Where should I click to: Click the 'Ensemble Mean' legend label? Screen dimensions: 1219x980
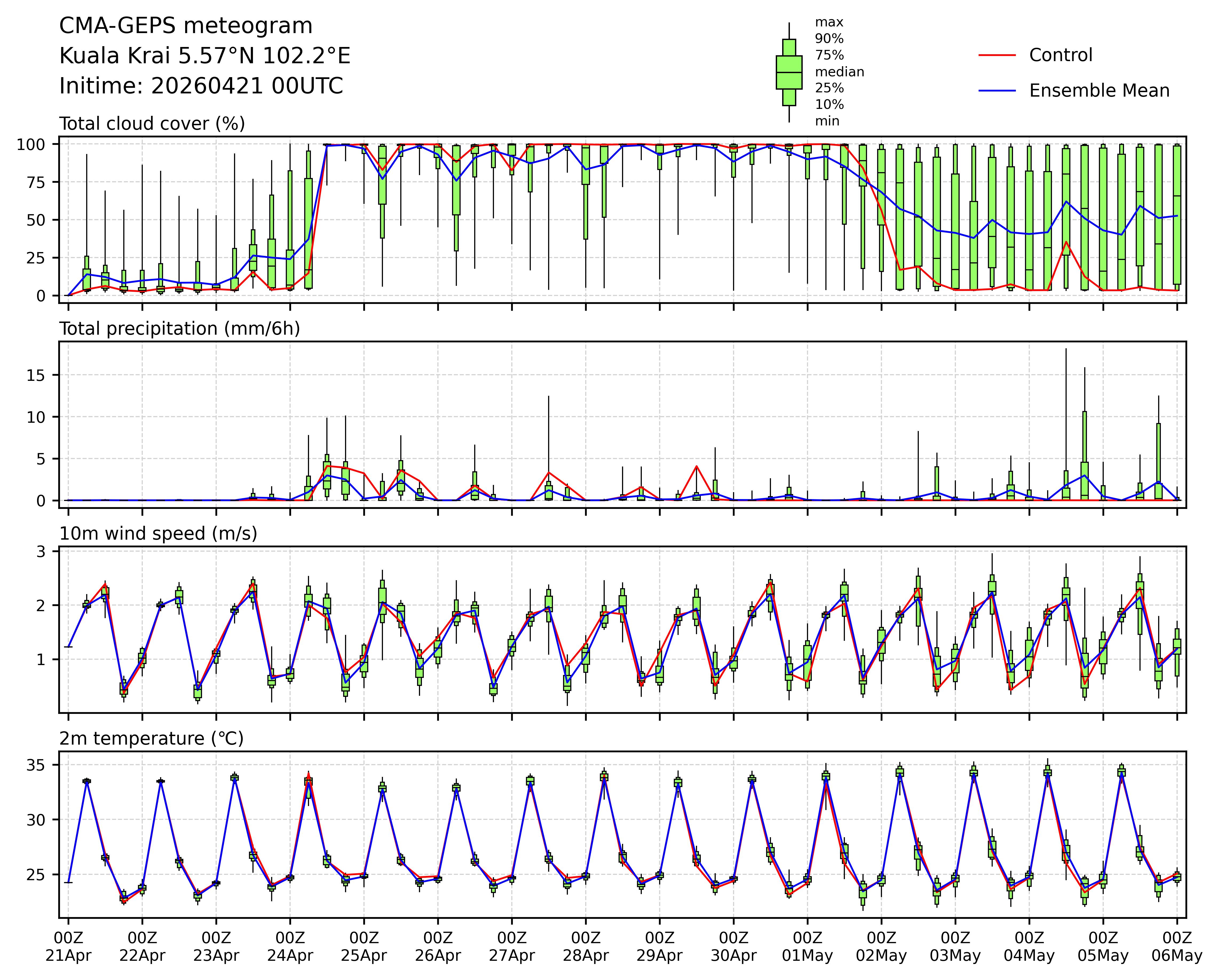1099,90
